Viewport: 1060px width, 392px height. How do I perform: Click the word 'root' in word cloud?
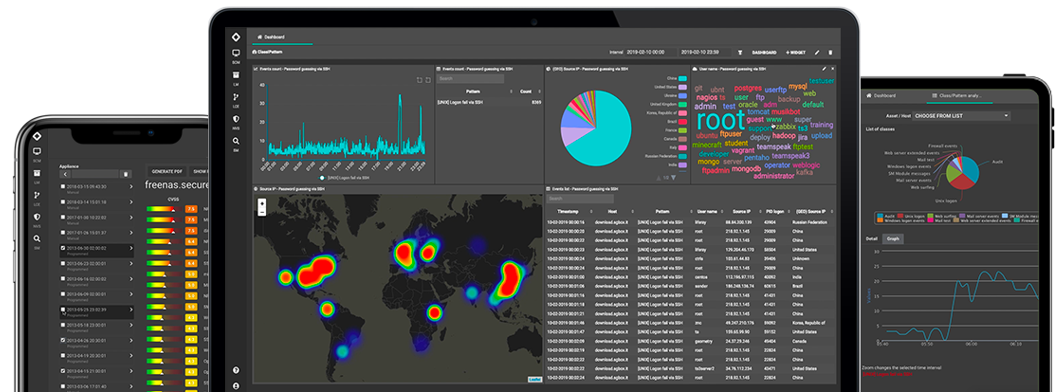[720, 121]
